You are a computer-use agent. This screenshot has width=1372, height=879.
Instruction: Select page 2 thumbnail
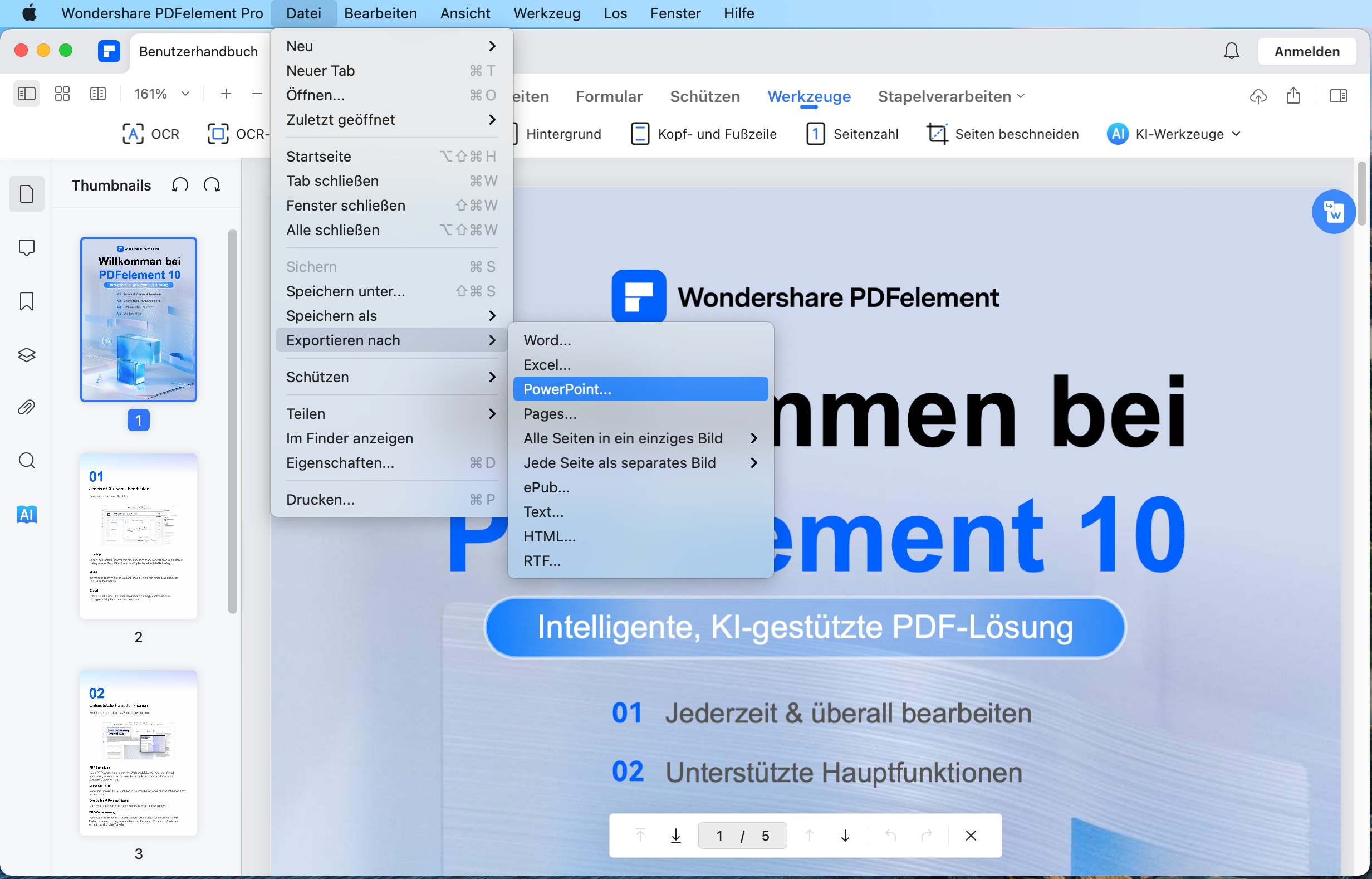[139, 536]
